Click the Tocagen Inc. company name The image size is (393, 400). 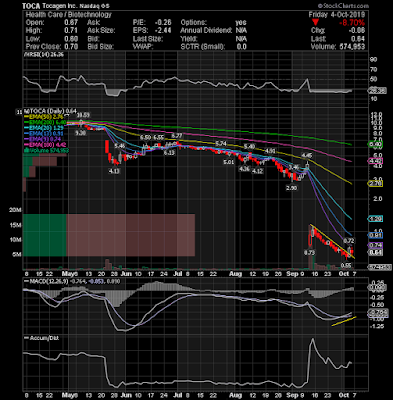point(60,6)
